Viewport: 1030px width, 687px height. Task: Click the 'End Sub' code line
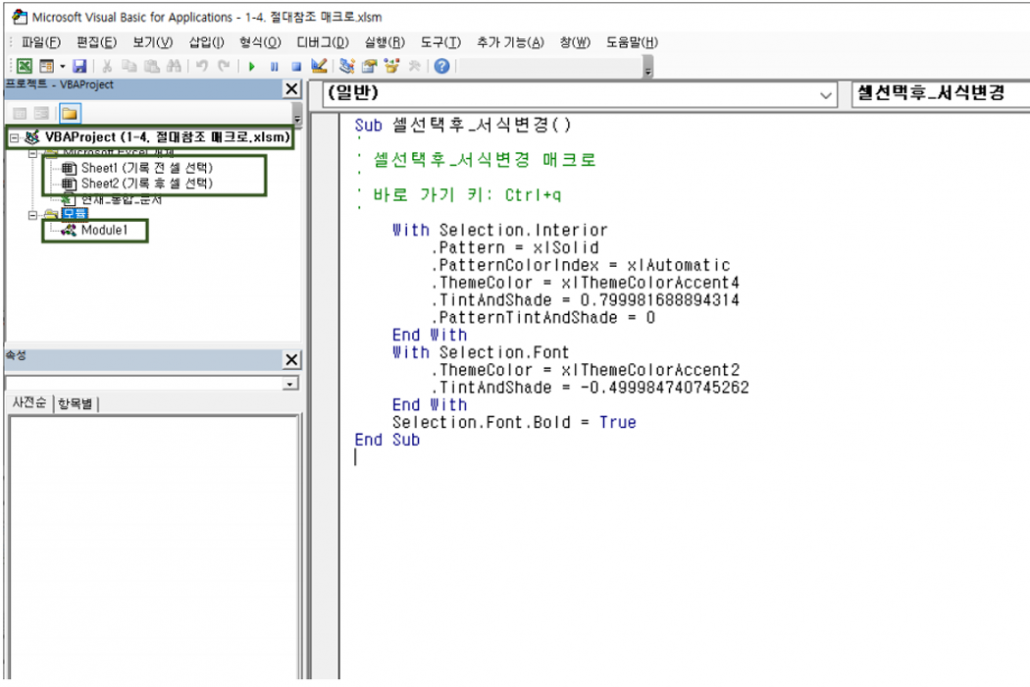[x=387, y=439]
